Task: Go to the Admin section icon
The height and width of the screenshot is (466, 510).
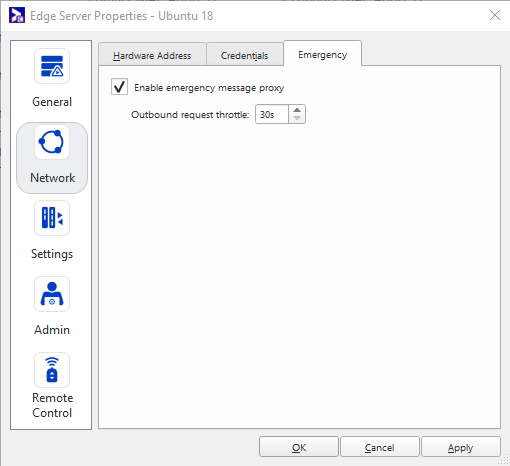Action: [x=52, y=294]
